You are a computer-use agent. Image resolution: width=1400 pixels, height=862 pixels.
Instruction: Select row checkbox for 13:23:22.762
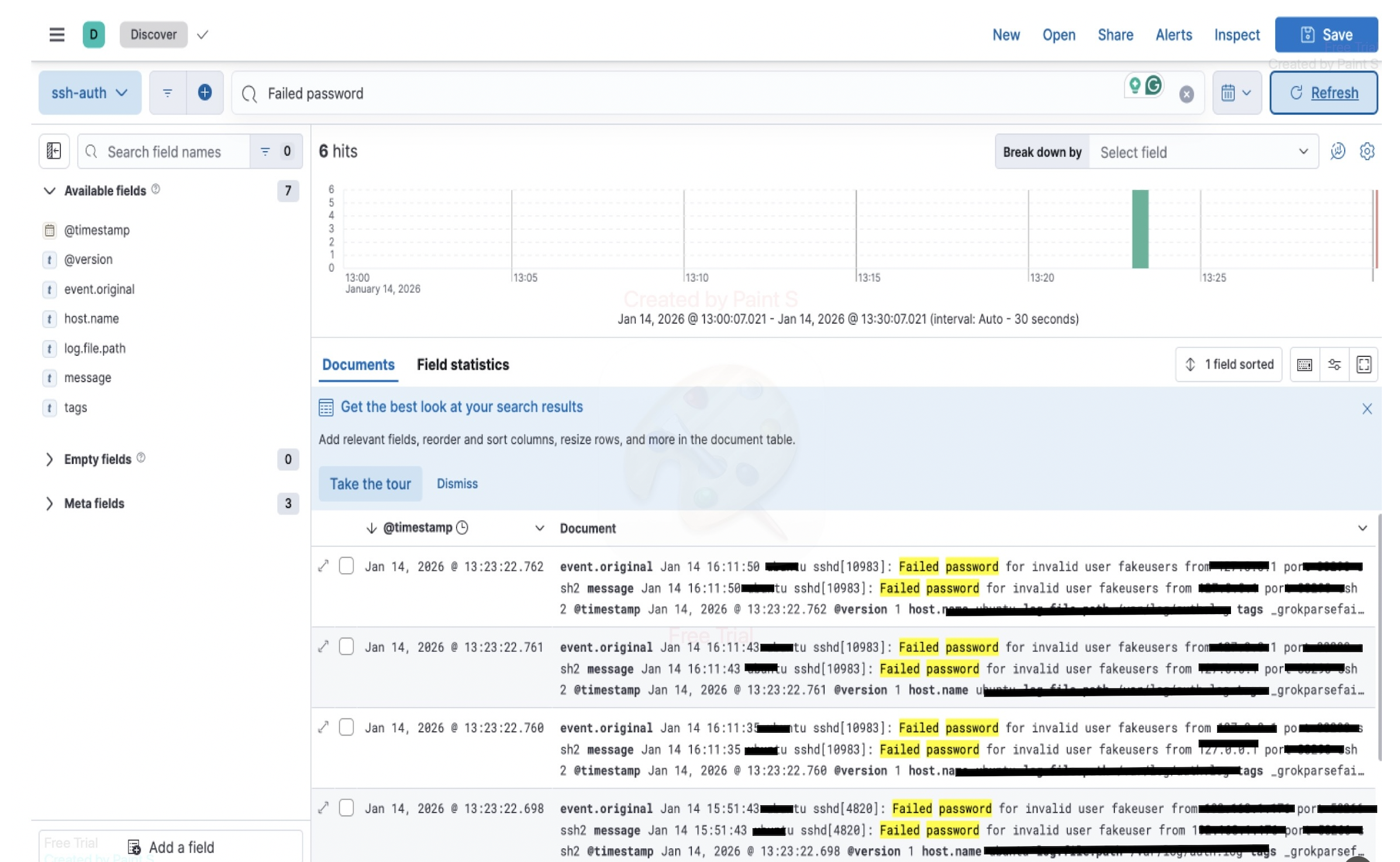point(346,566)
